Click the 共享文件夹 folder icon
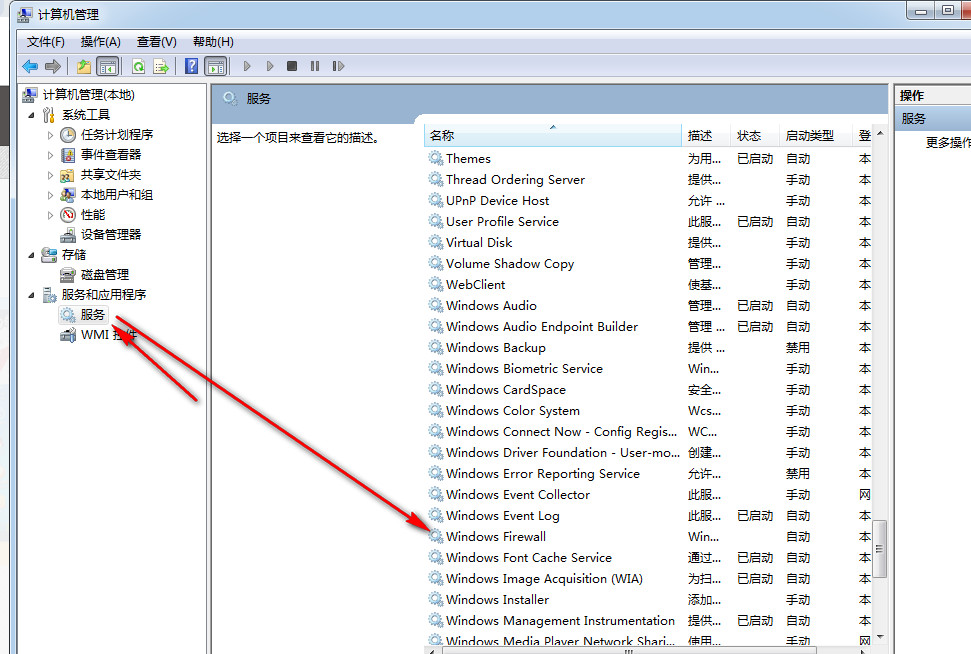Viewport: 971px width, 654px height. 67,175
